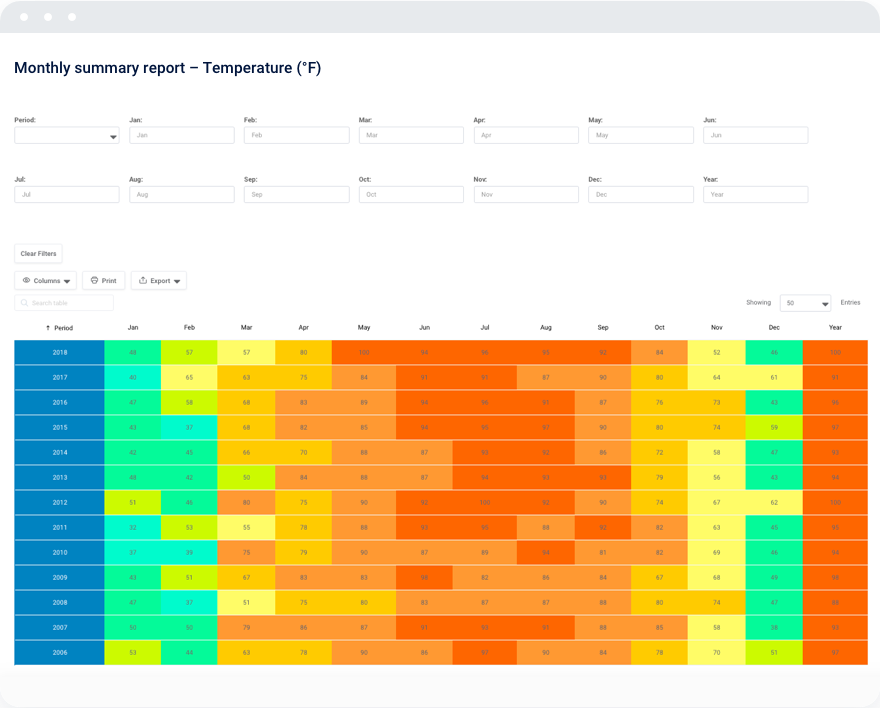Click the Jun 98 cell in 2009 row

424,577
